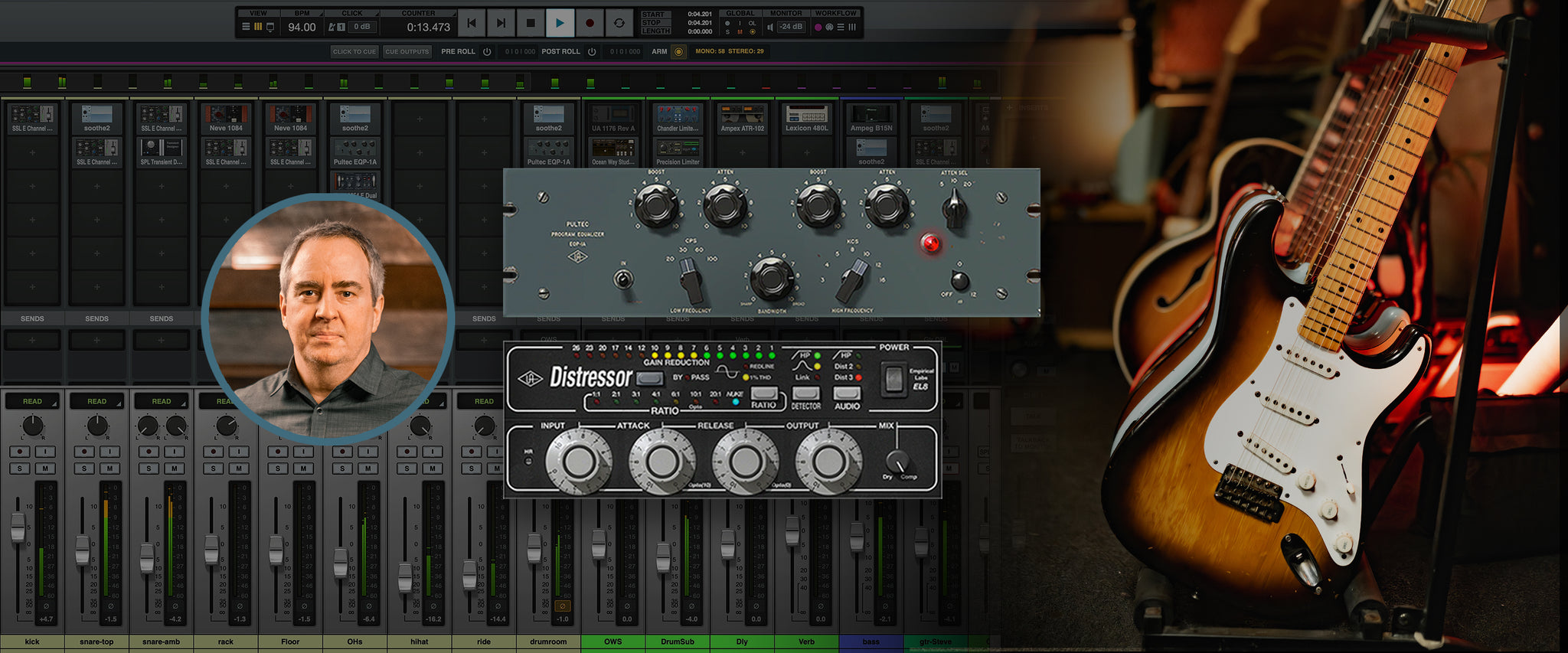Click the Click to Cue button

pos(354,51)
